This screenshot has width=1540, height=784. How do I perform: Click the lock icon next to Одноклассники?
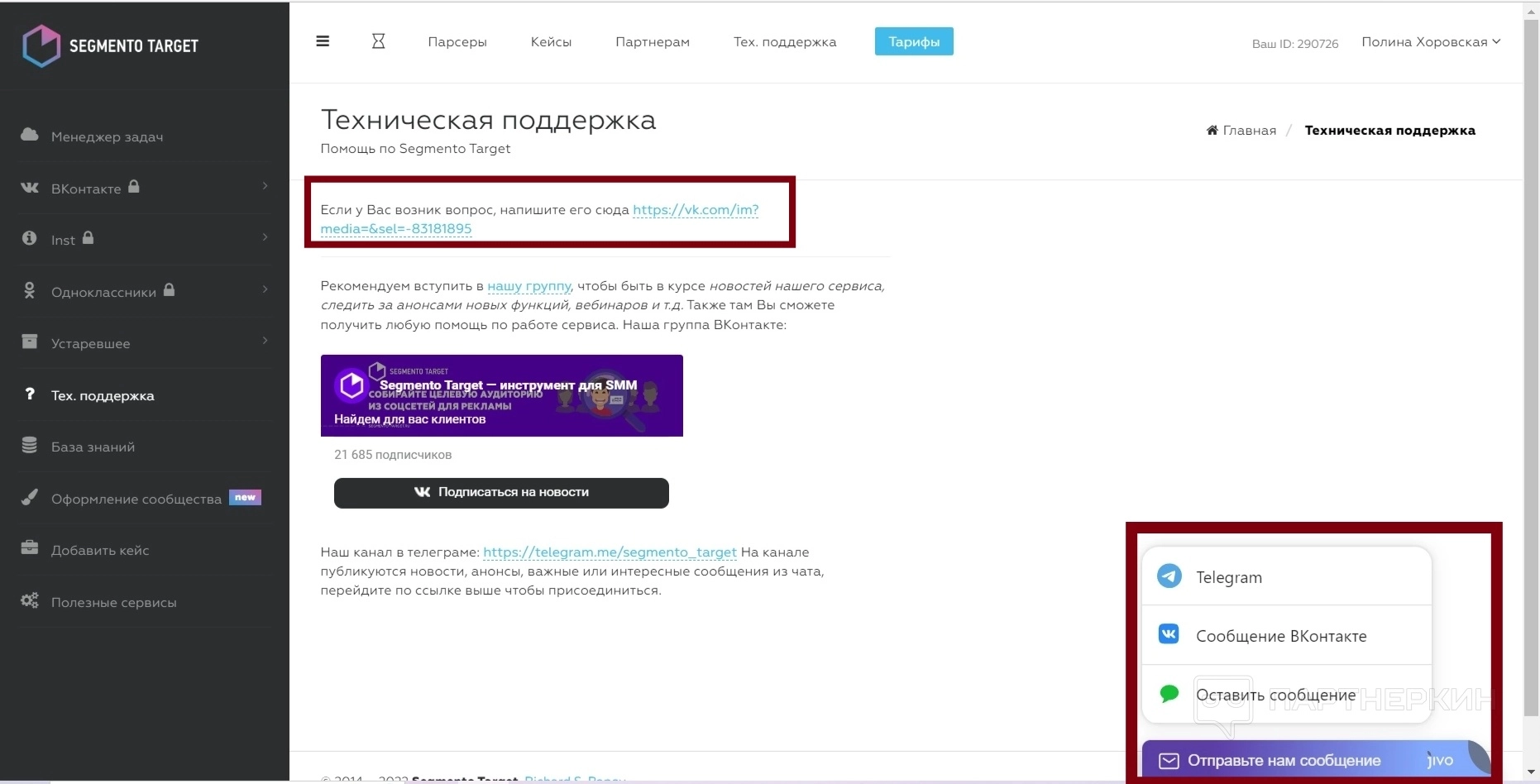pyautogui.click(x=169, y=289)
